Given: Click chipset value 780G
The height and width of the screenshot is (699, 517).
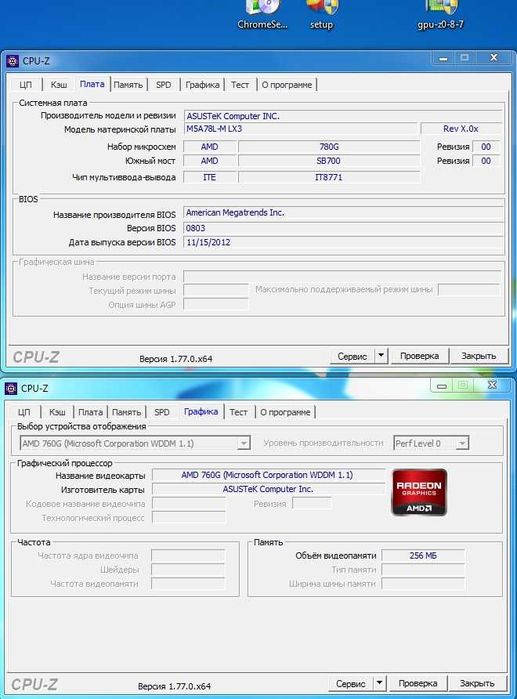Looking at the screenshot, I should [329, 147].
